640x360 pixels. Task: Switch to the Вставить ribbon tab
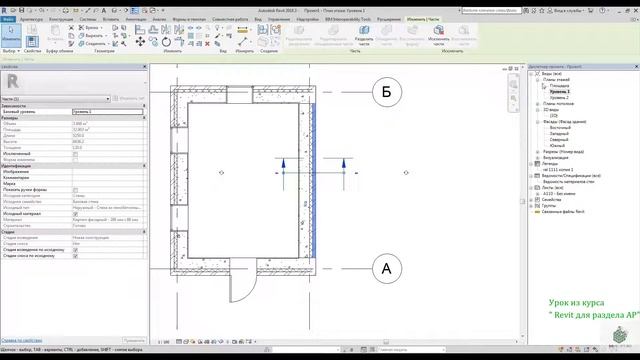point(111,19)
